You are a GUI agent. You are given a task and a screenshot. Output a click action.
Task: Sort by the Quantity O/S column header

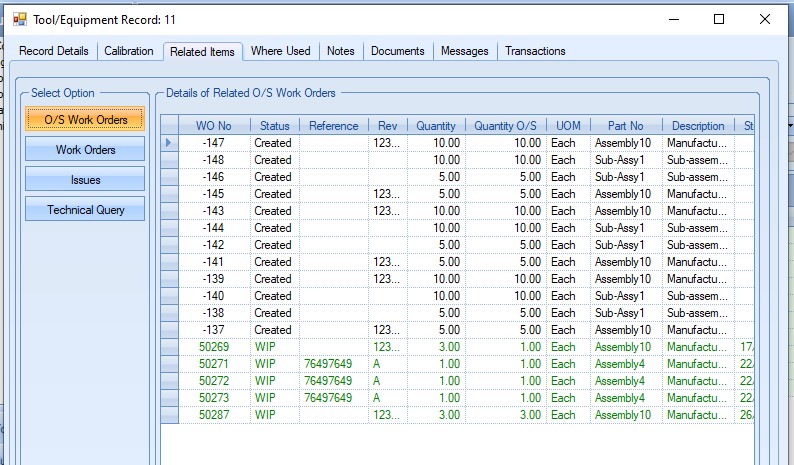click(x=505, y=126)
